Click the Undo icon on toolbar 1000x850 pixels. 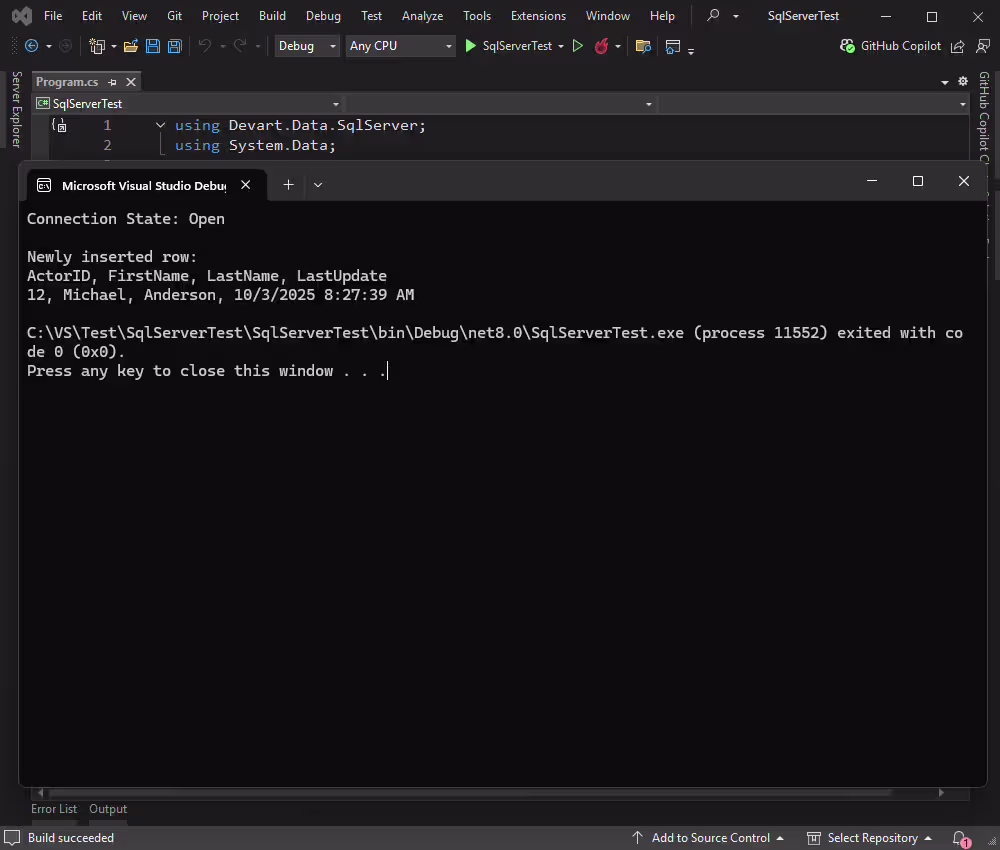[x=207, y=46]
